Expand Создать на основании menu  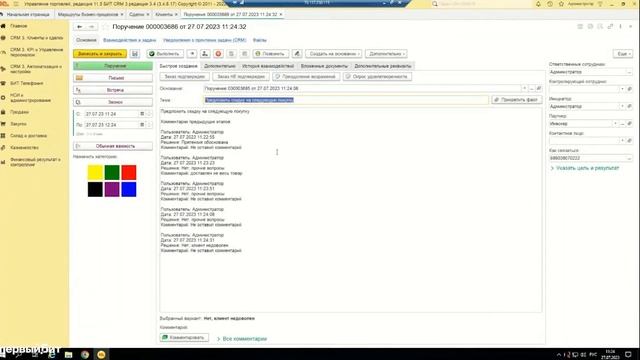pyautogui.click(x=333, y=53)
